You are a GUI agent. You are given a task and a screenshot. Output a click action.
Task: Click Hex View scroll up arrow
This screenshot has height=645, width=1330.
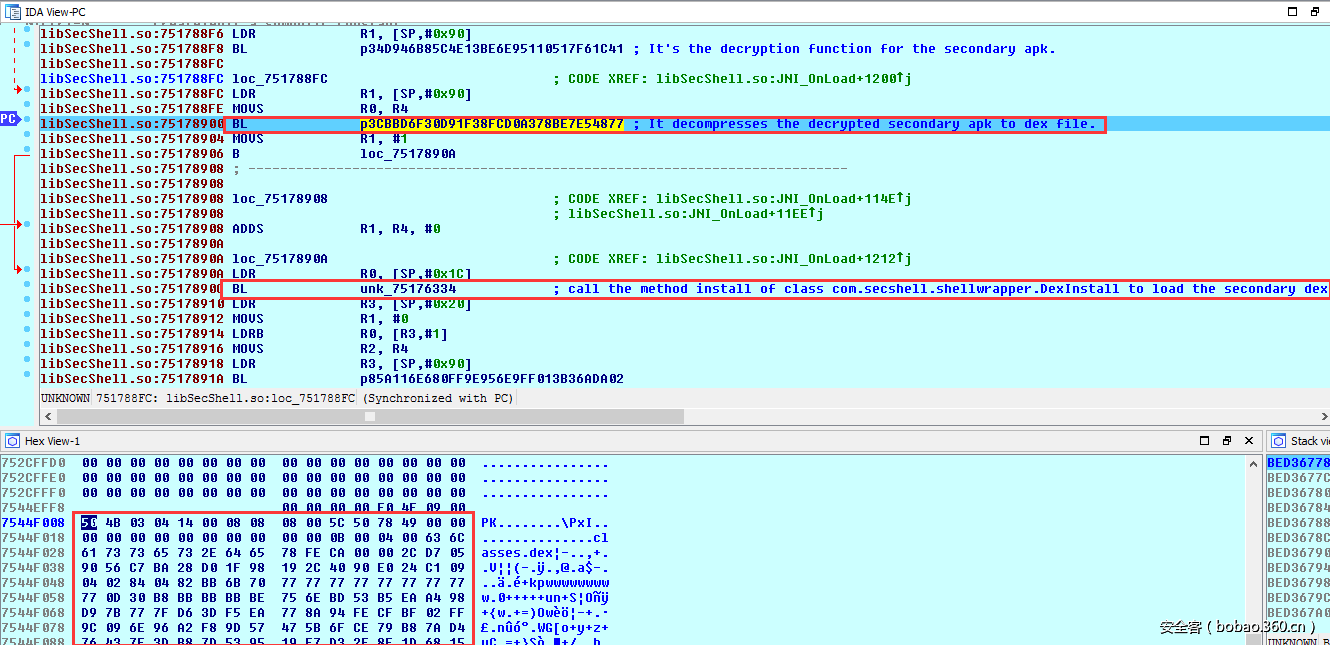(1255, 464)
